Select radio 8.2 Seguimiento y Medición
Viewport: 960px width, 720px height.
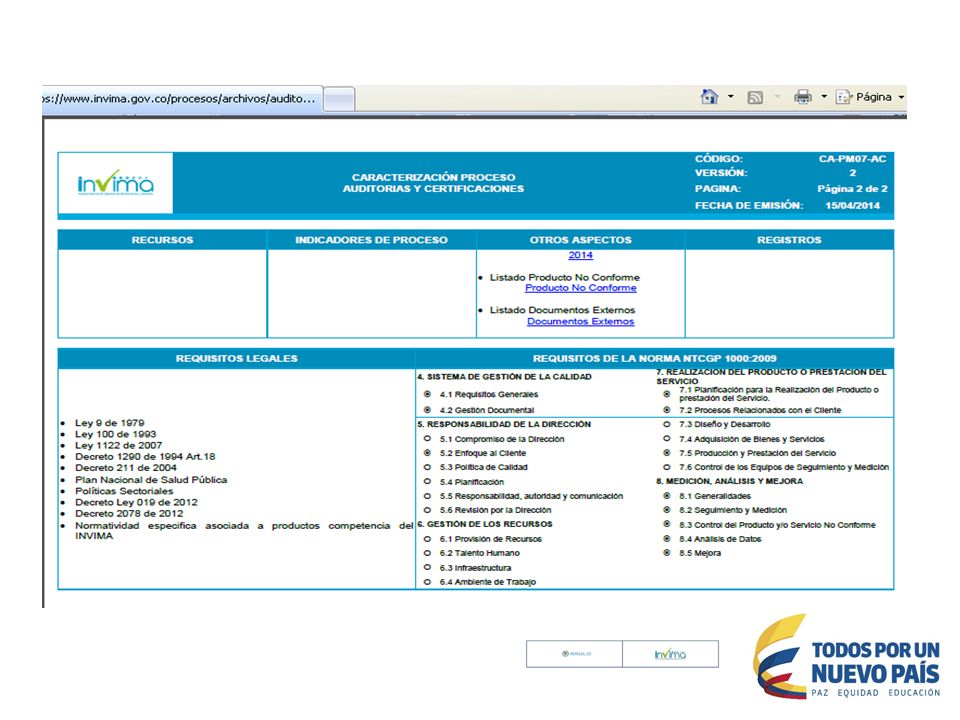[667, 510]
